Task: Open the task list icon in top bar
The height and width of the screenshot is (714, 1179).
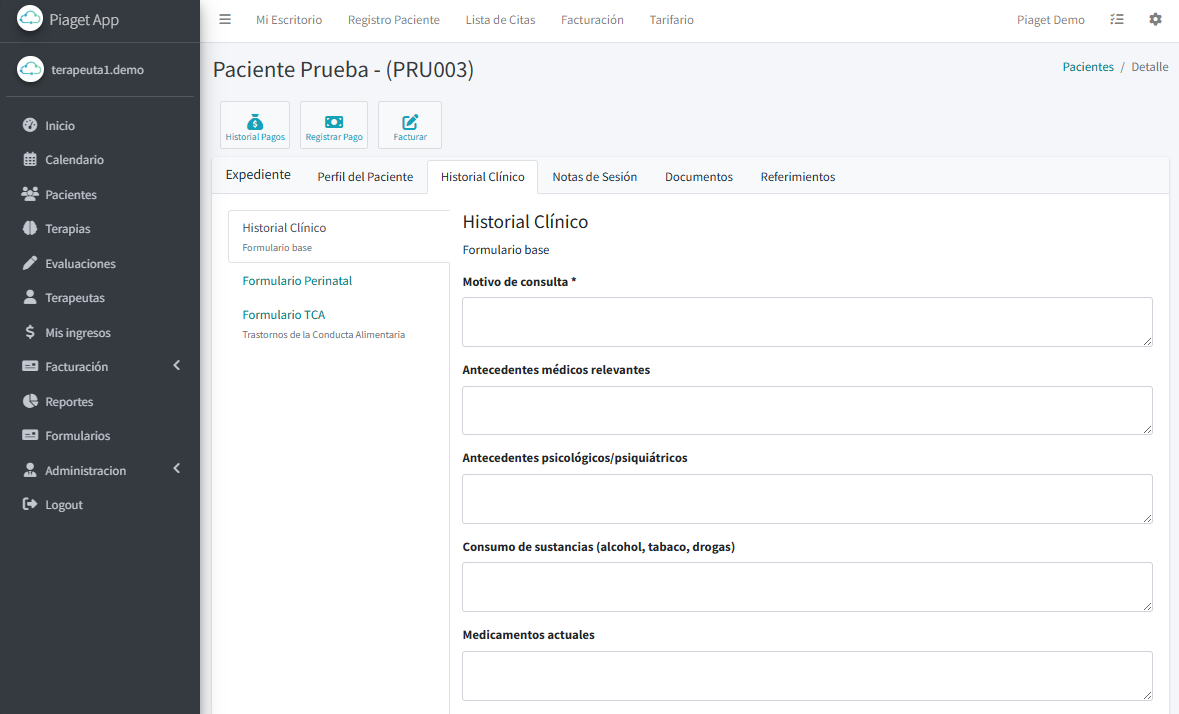Action: tap(1117, 20)
